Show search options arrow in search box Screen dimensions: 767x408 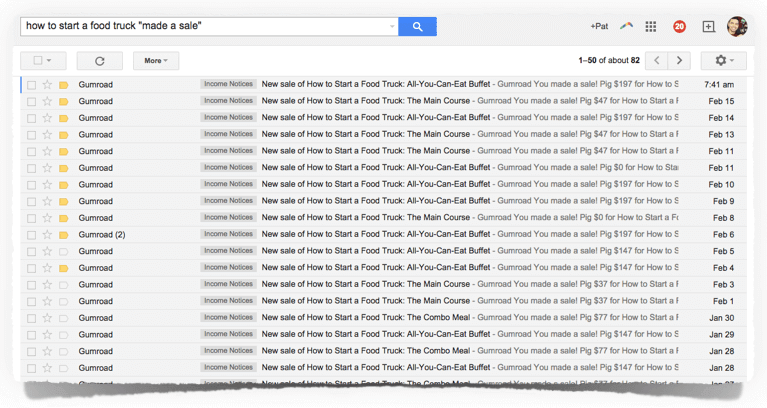point(392,26)
